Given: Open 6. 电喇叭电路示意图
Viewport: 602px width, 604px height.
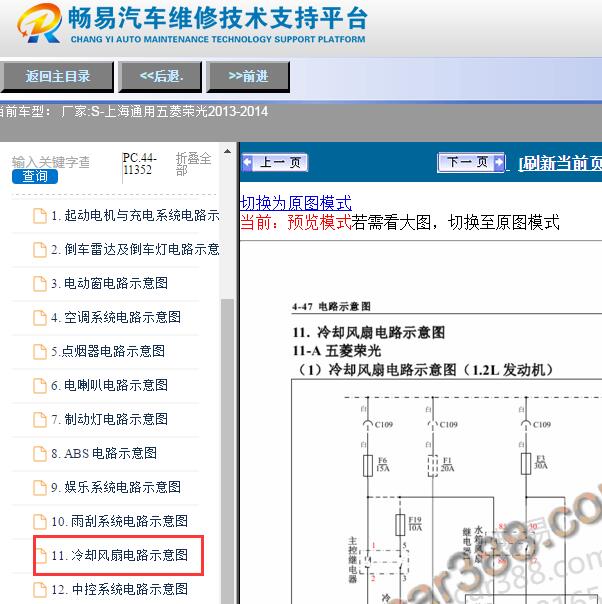Looking at the screenshot, I should (110, 385).
